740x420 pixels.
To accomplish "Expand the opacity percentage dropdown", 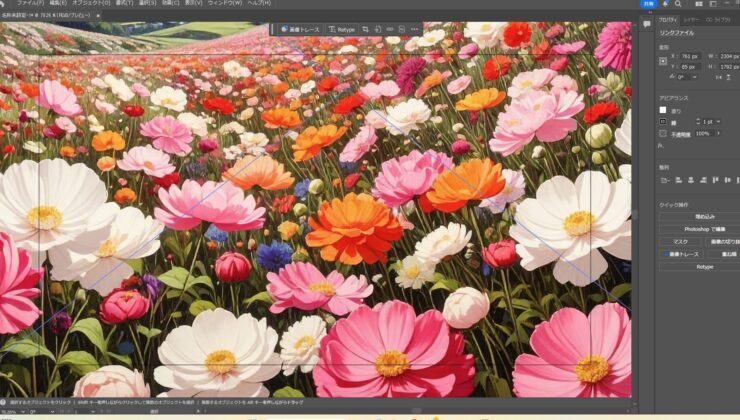I will pos(717,133).
